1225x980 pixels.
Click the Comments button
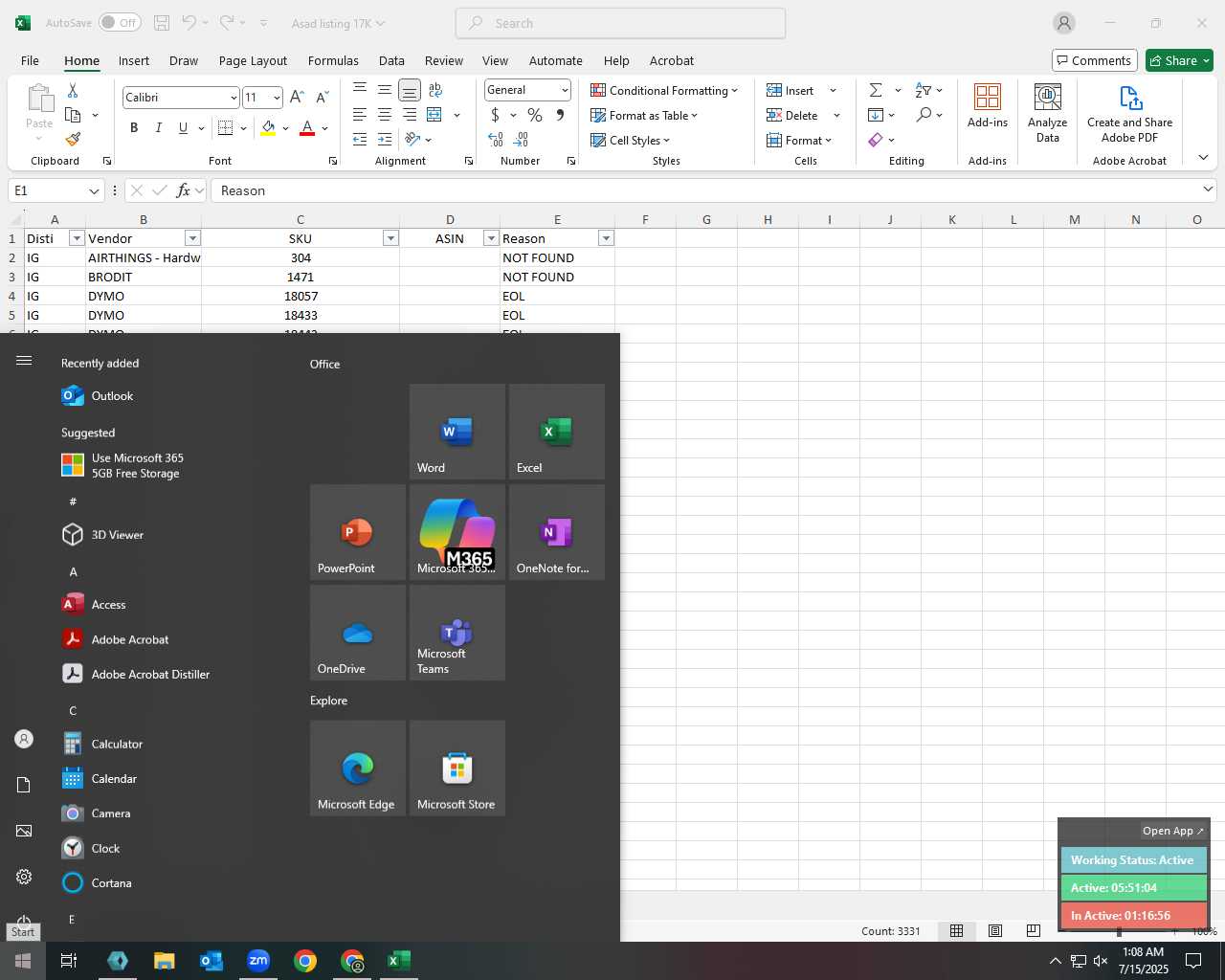tap(1094, 60)
